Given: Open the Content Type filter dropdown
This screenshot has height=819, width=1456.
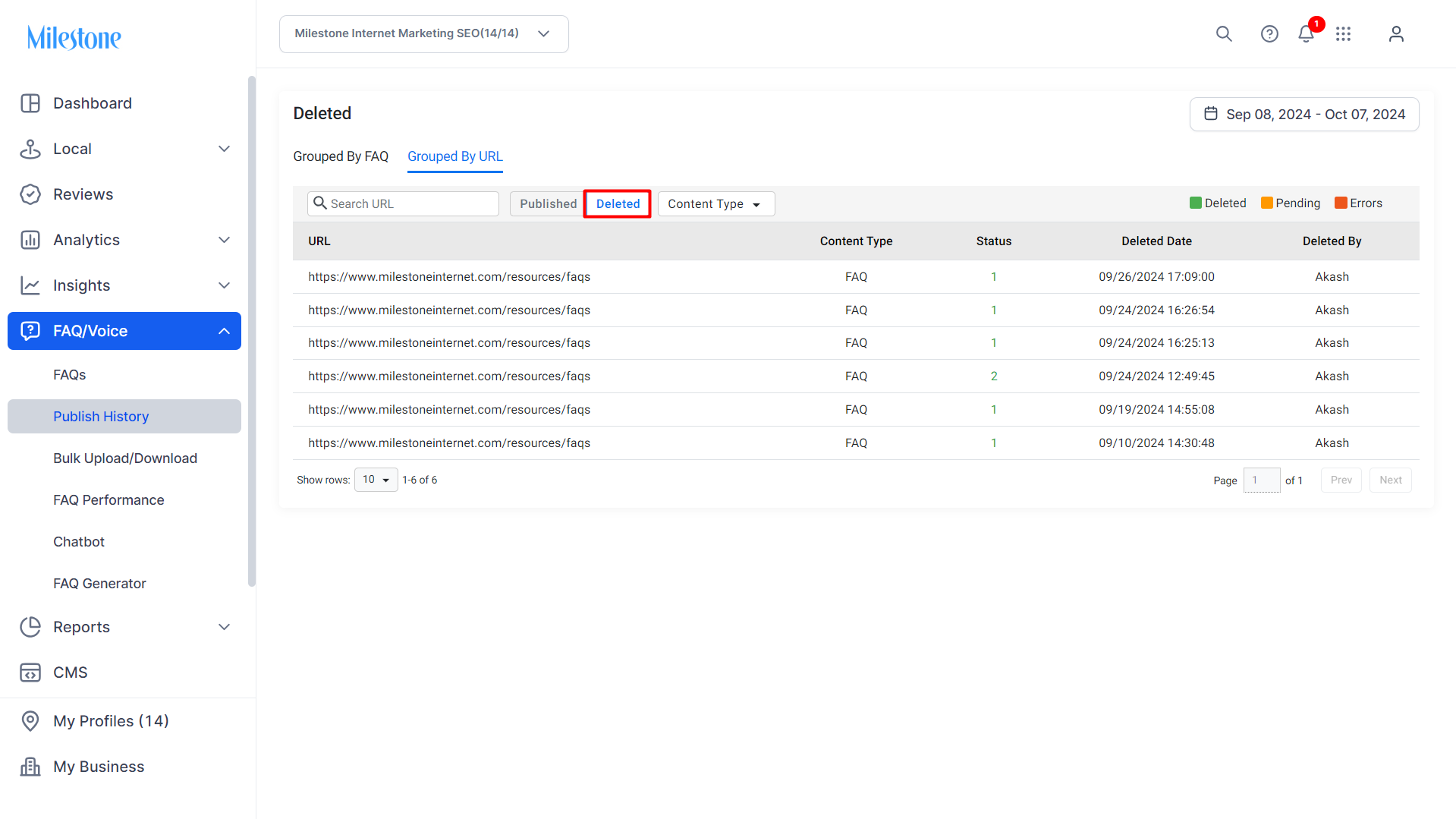Looking at the screenshot, I should pyautogui.click(x=716, y=204).
